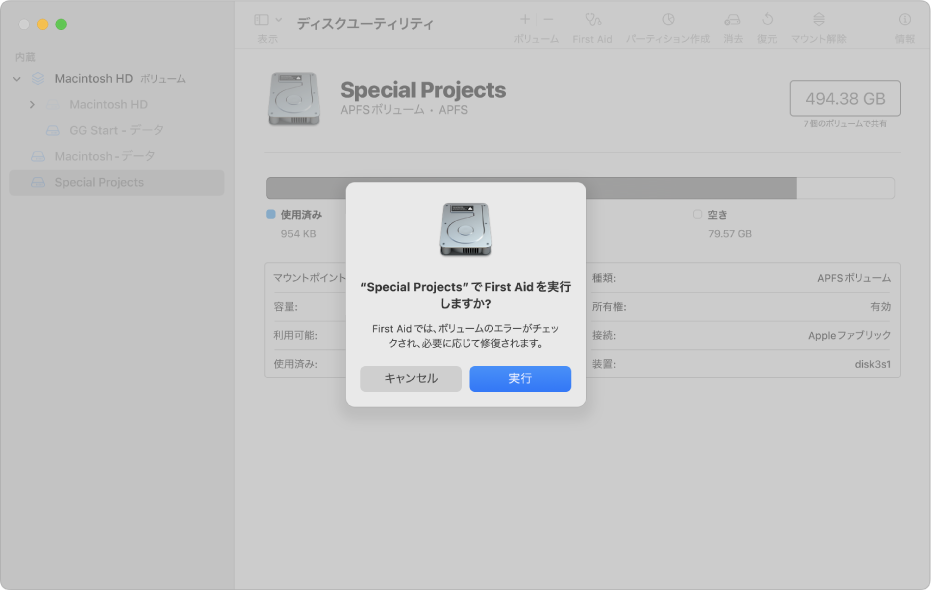The image size is (931, 593).
Task: Click the ディスクユーティリティ window title
Action: [x=365, y=24]
